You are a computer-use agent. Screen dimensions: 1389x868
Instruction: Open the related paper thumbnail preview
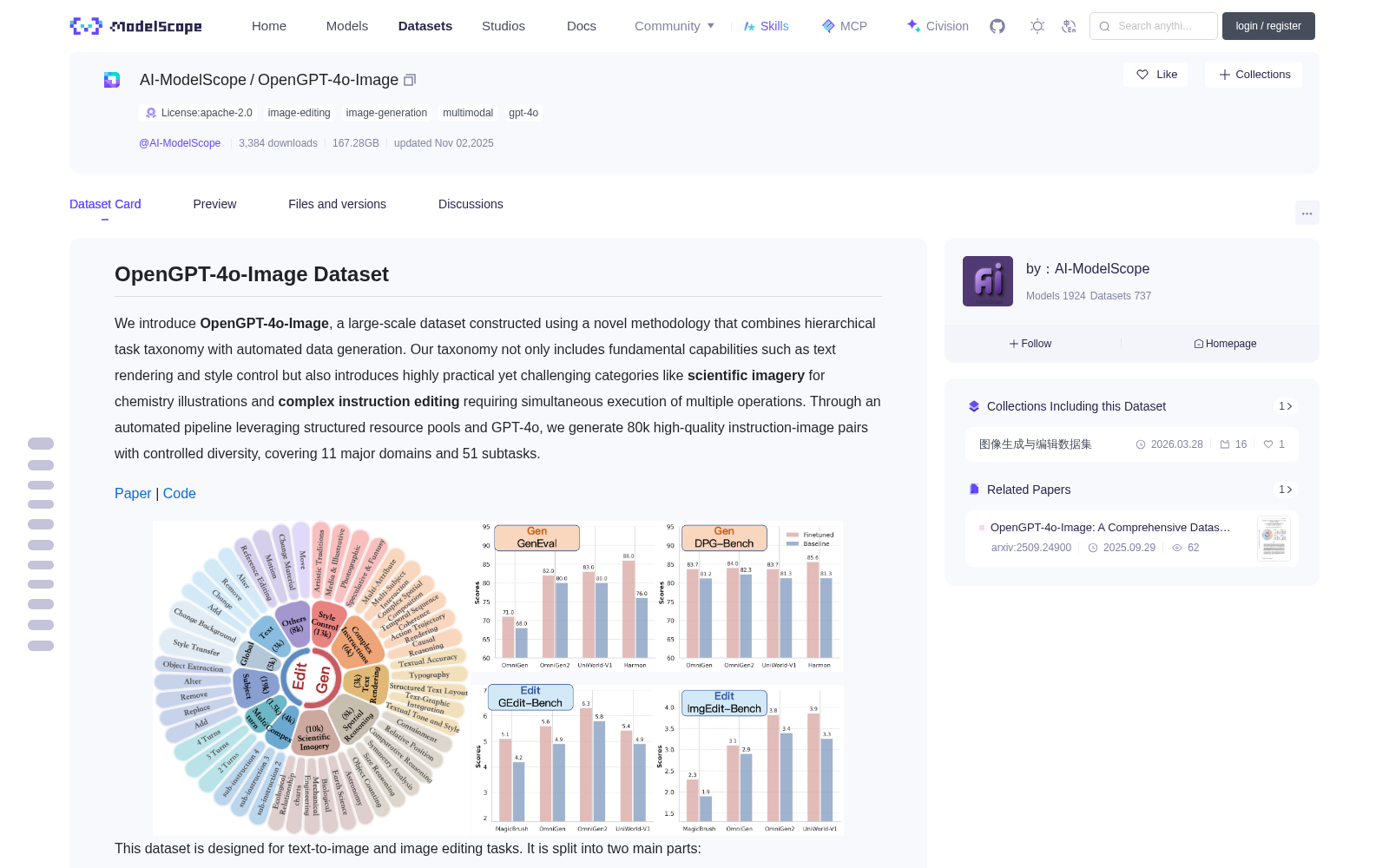click(1274, 538)
